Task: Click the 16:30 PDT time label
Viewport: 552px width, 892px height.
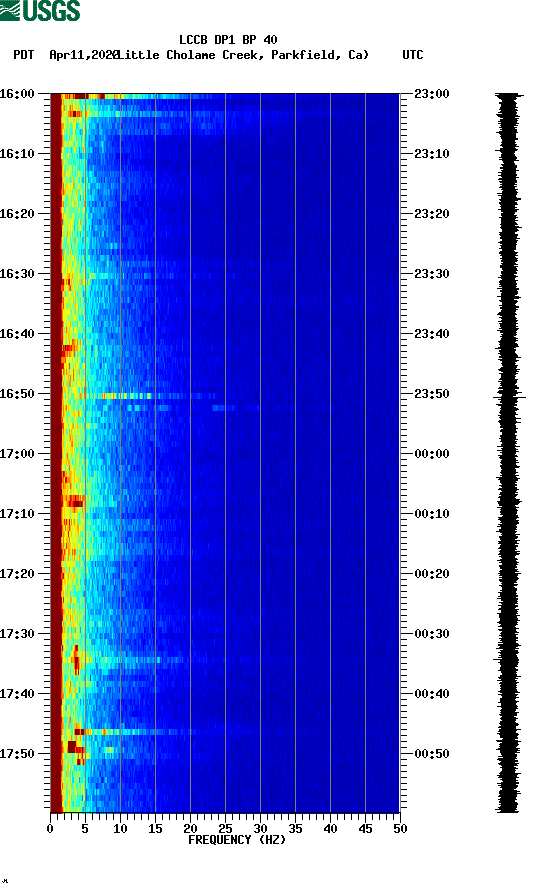Action: (x=17, y=274)
